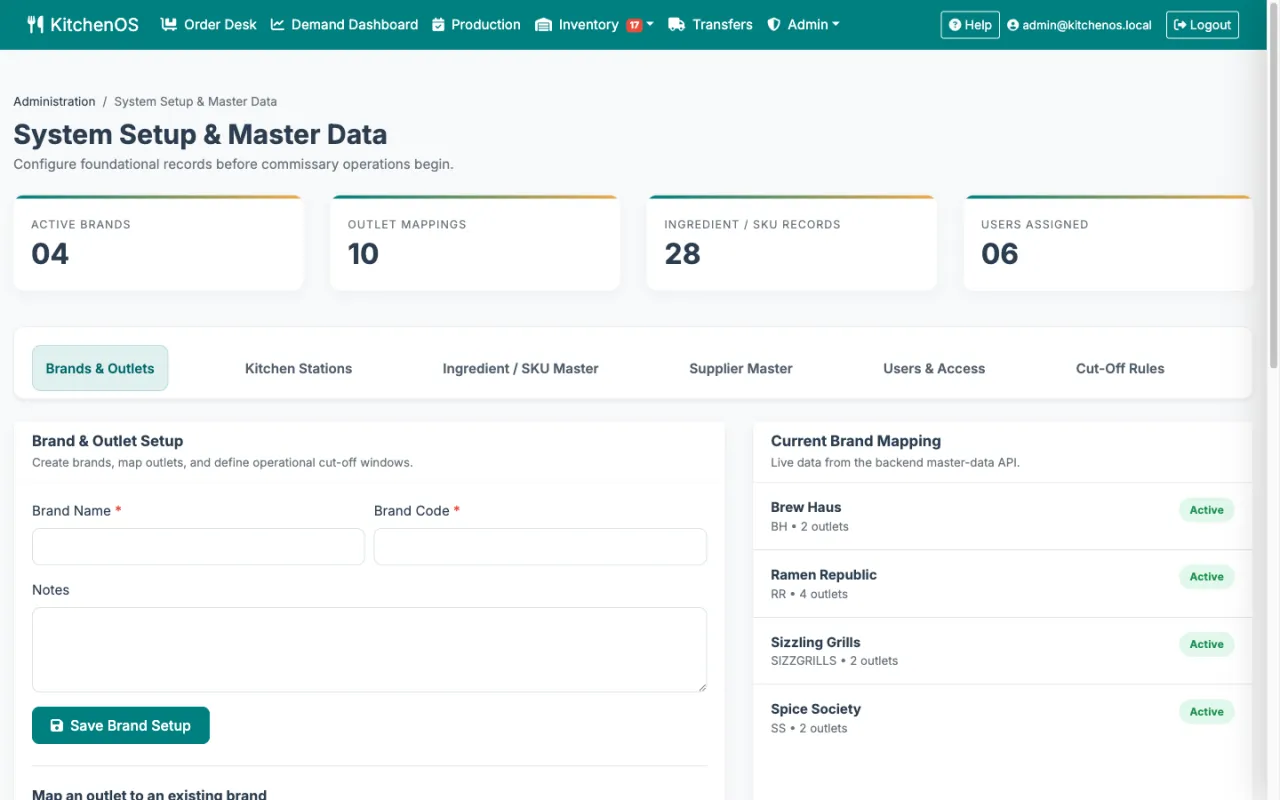Screen dimensions: 1280x800
Task: Click the Administration breadcrumb link
Action: (x=54, y=101)
